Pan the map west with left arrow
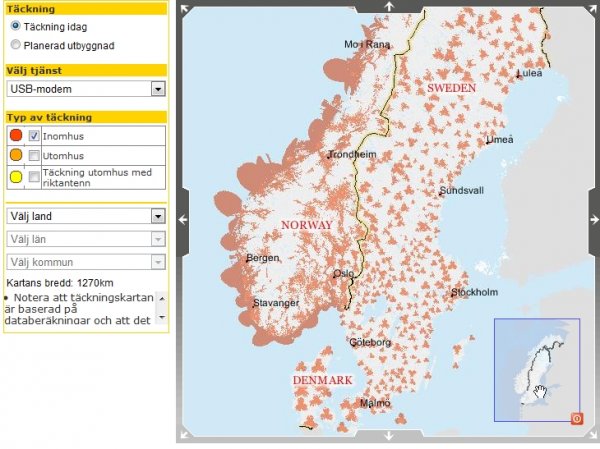Viewport: 600px width, 449px height. (183, 219)
